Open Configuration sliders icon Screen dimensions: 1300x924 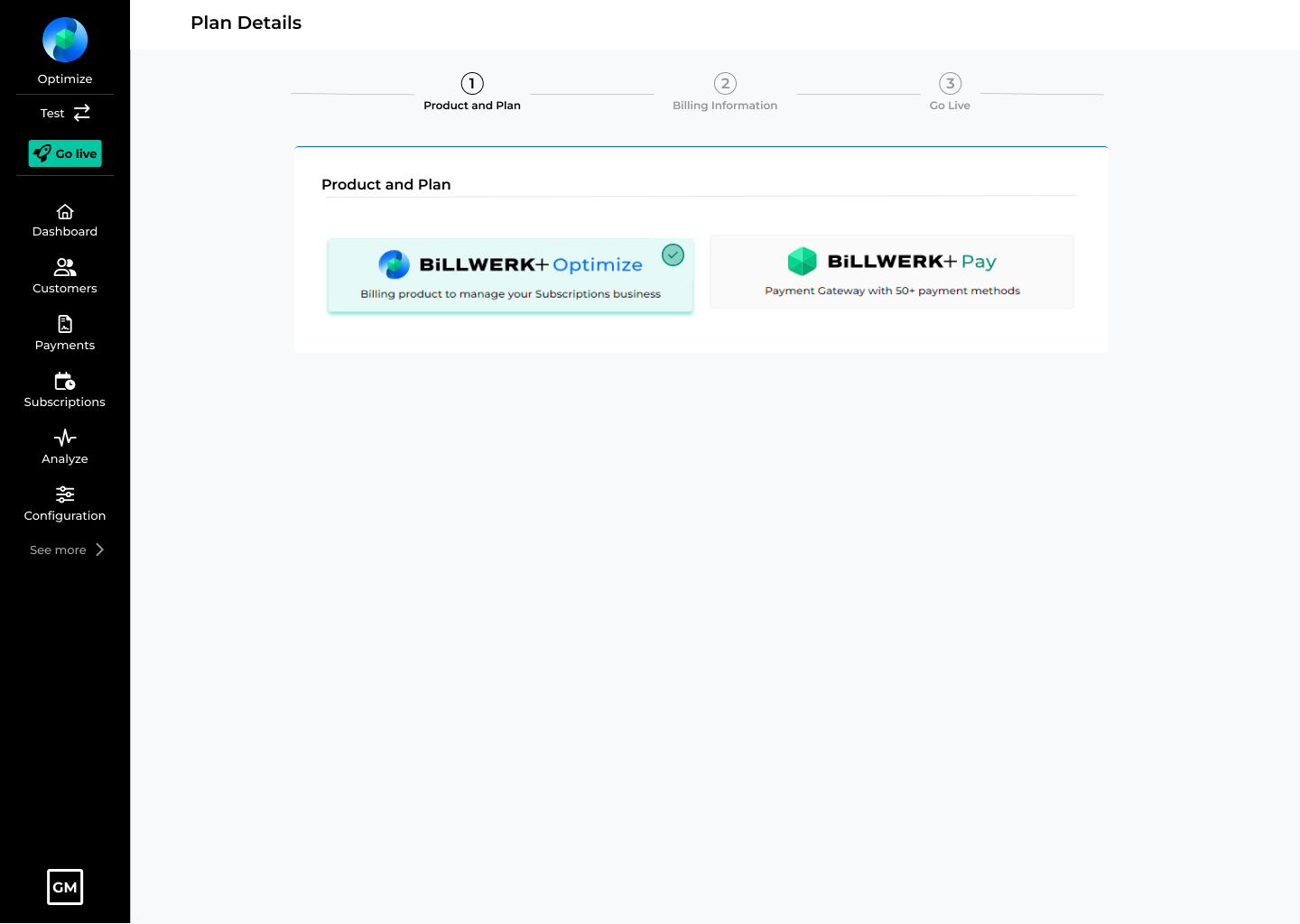click(65, 494)
